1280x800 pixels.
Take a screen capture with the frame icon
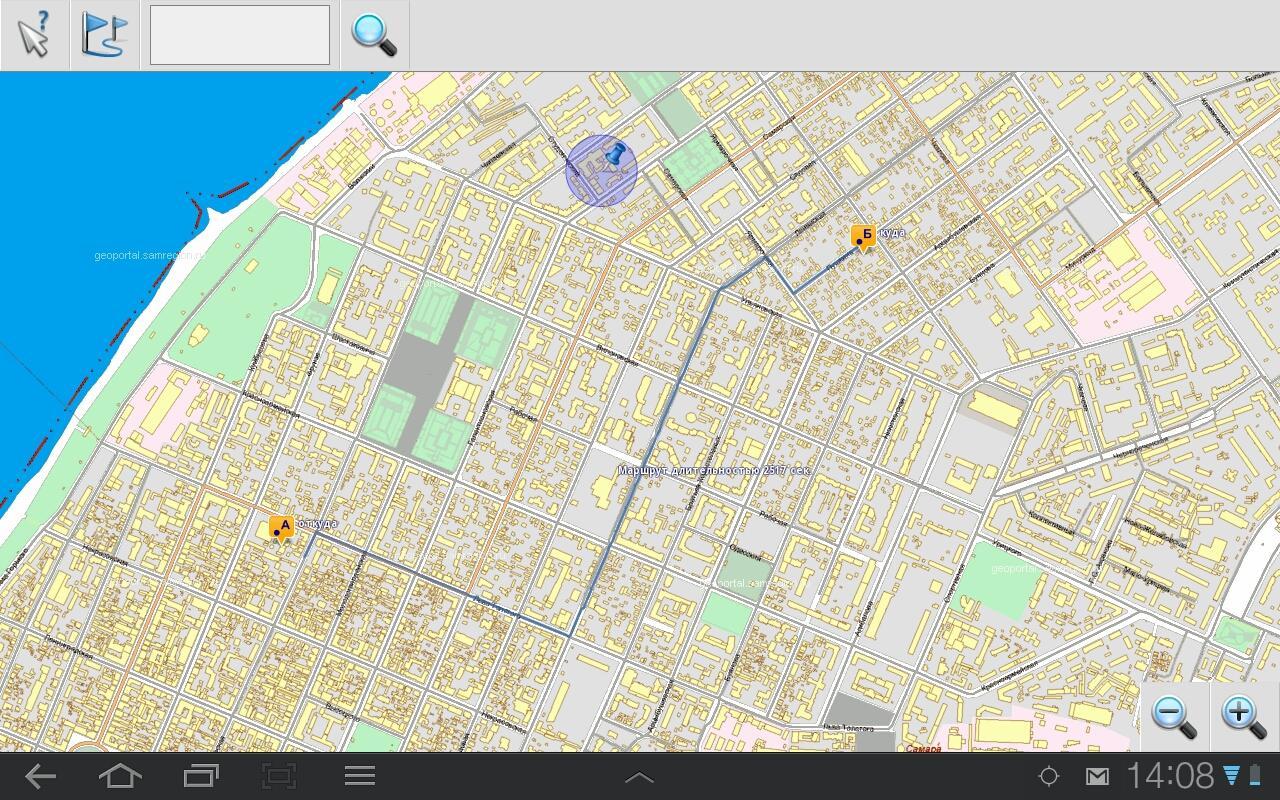[279, 776]
